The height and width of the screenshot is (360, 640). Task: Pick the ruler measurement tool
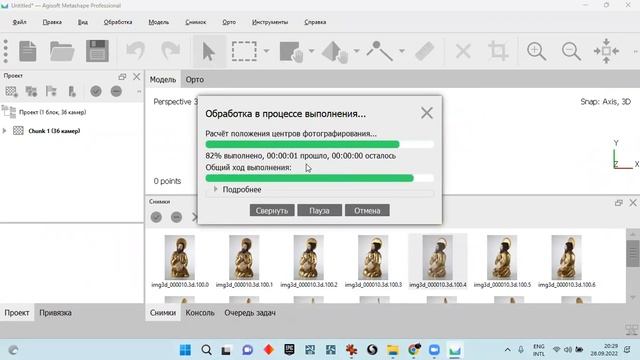(424, 51)
